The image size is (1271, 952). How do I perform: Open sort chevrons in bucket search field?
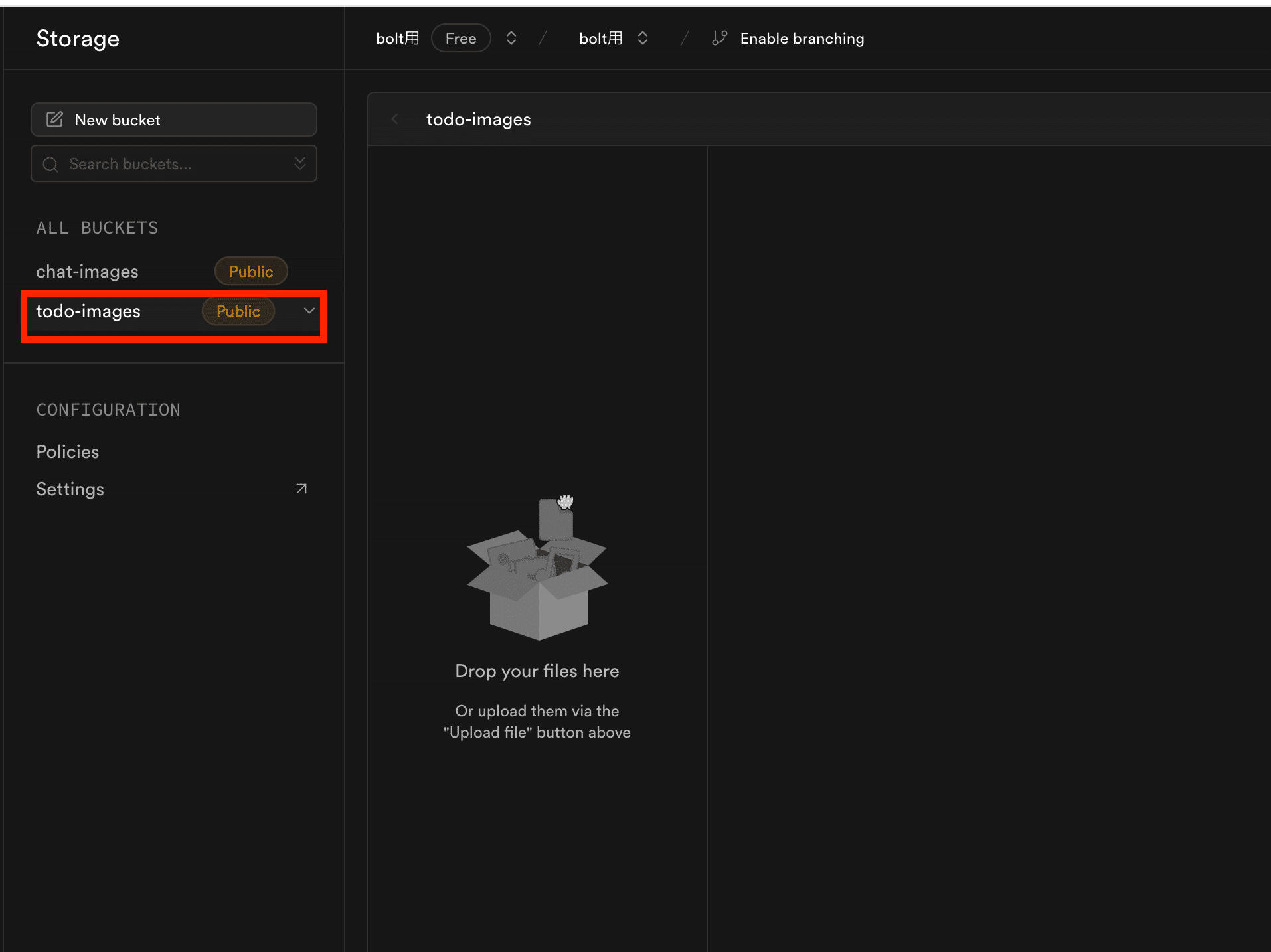click(300, 164)
